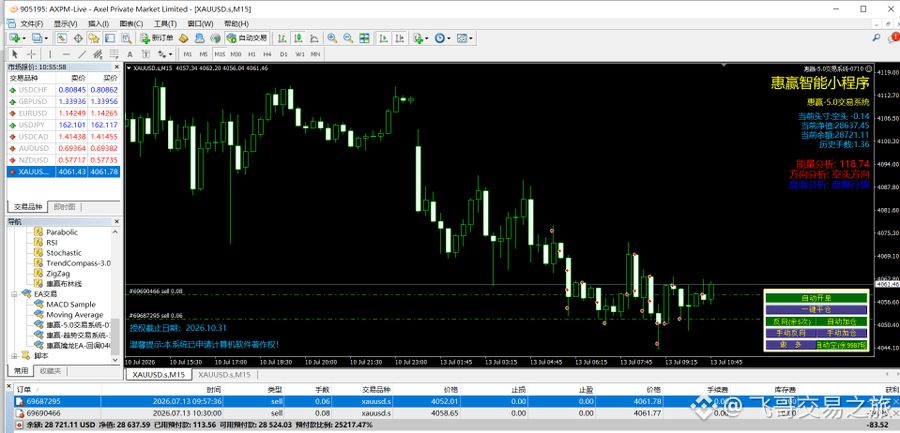The width and height of the screenshot is (900, 433).
Task: Open the arrows objects dropdown
Action: tap(165, 54)
